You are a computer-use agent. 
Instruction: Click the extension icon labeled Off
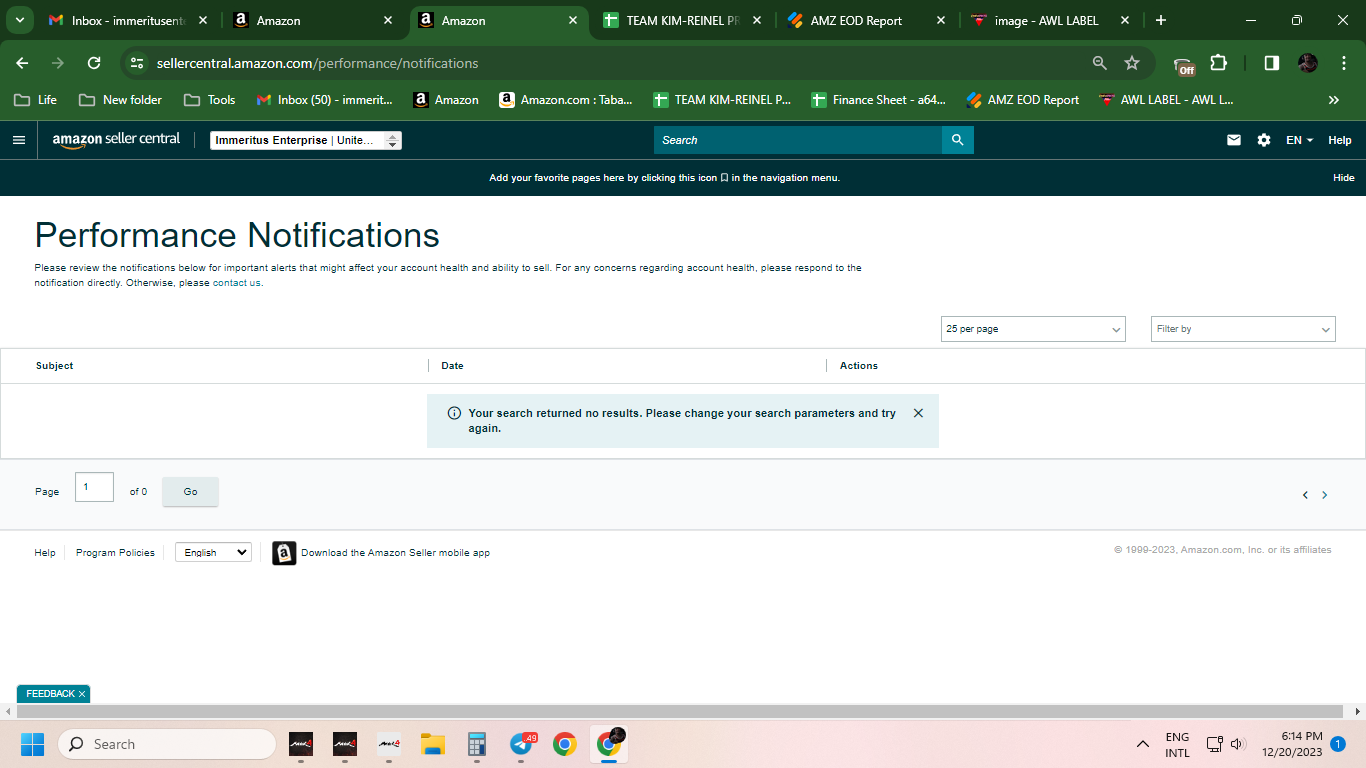(x=1184, y=65)
